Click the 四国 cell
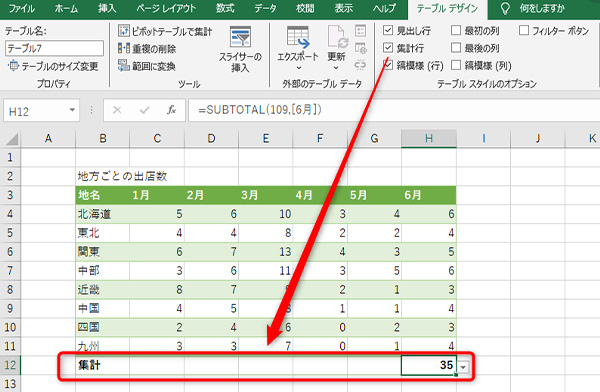The width and height of the screenshot is (600, 392). tap(103, 327)
